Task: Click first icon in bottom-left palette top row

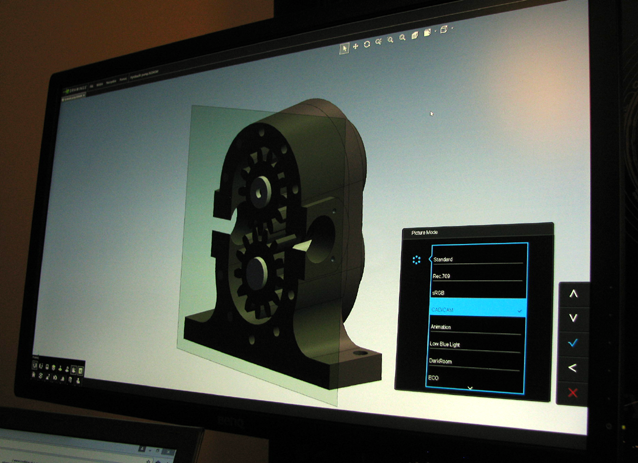Action: click(35, 365)
